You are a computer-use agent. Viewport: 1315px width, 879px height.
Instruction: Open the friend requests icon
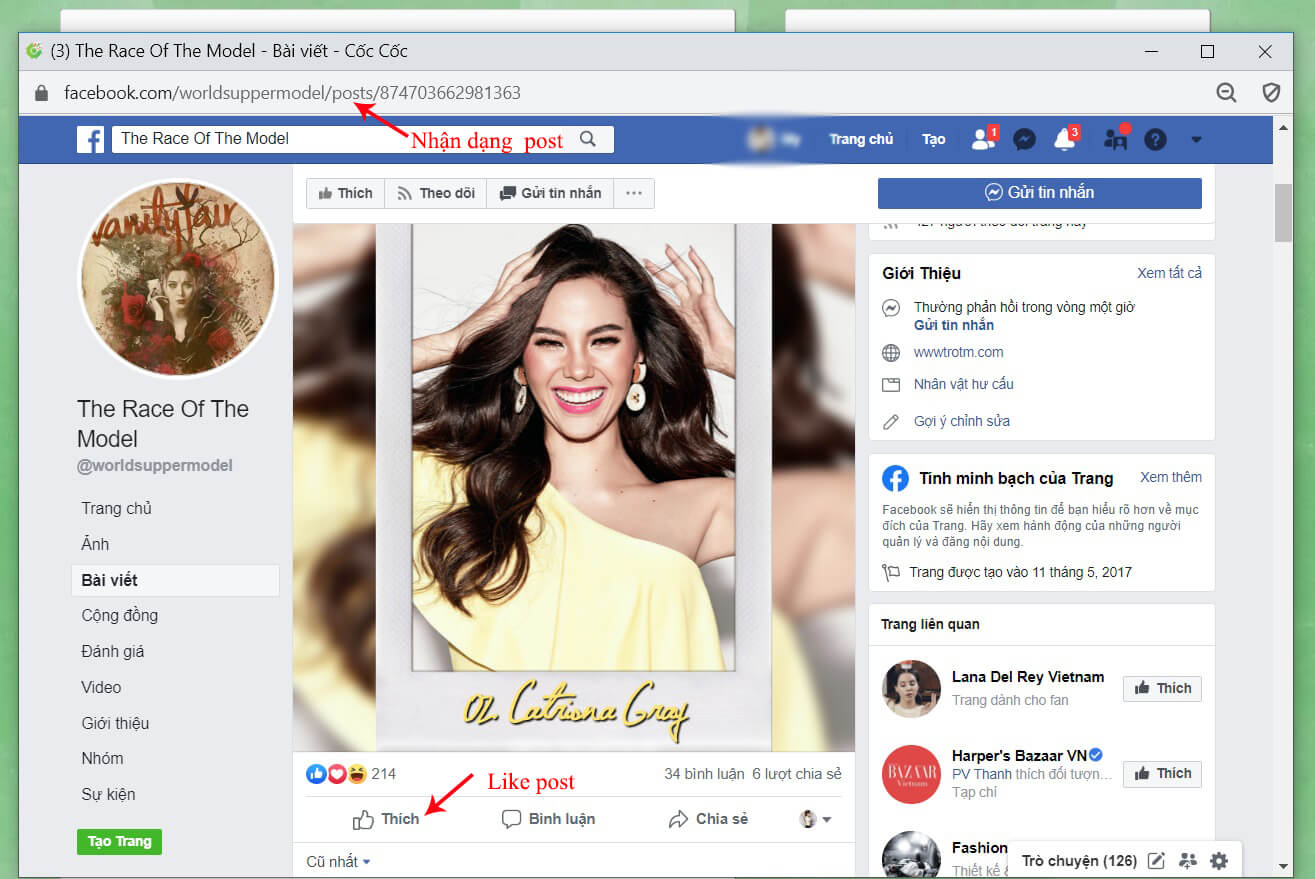click(x=982, y=139)
